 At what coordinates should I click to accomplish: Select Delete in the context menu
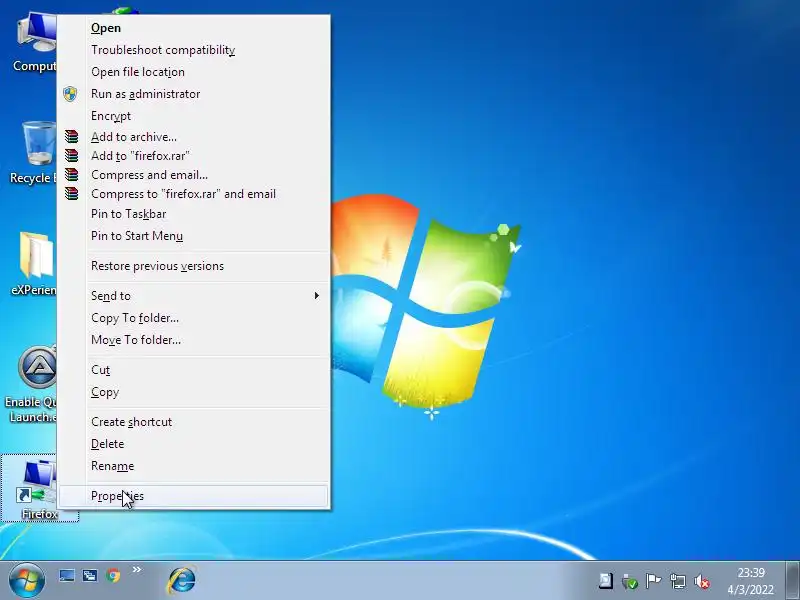[x=194, y=444]
